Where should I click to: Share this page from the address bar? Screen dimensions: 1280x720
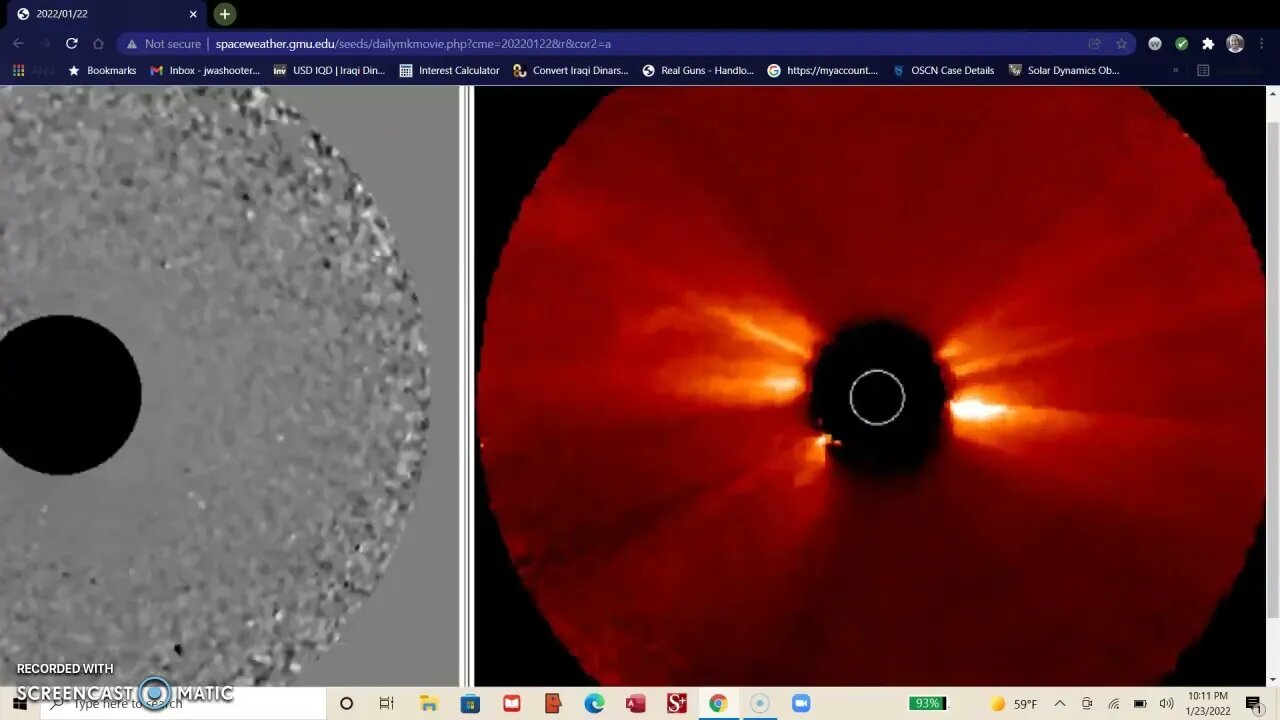pos(1095,43)
